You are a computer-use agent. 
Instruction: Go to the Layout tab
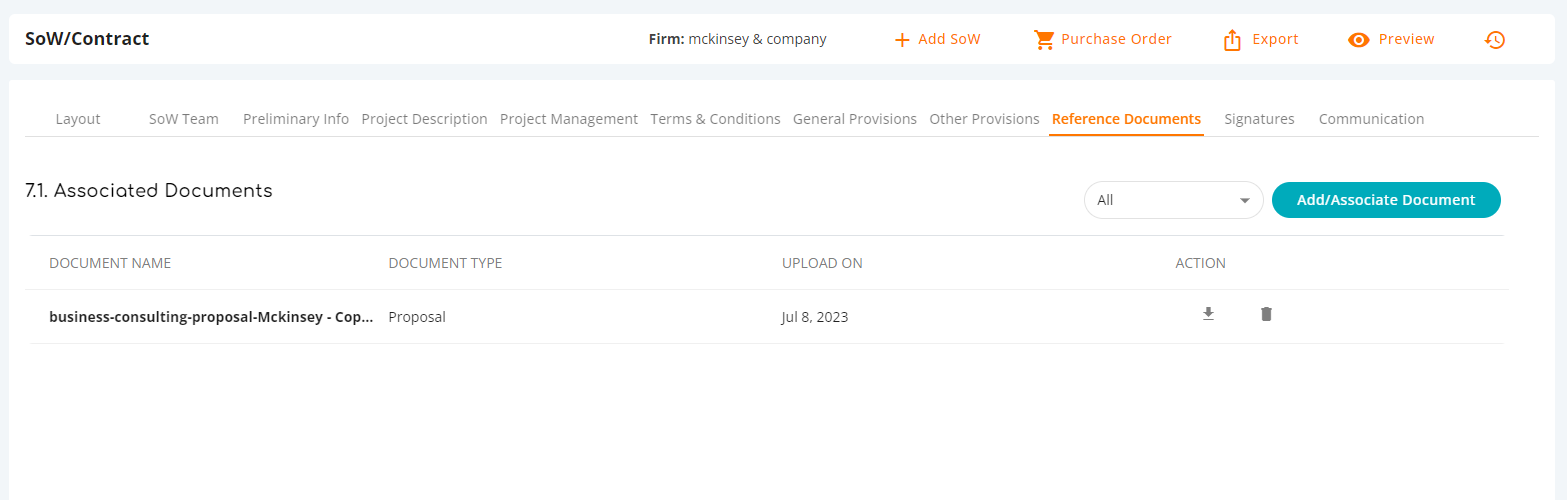pyautogui.click(x=78, y=119)
